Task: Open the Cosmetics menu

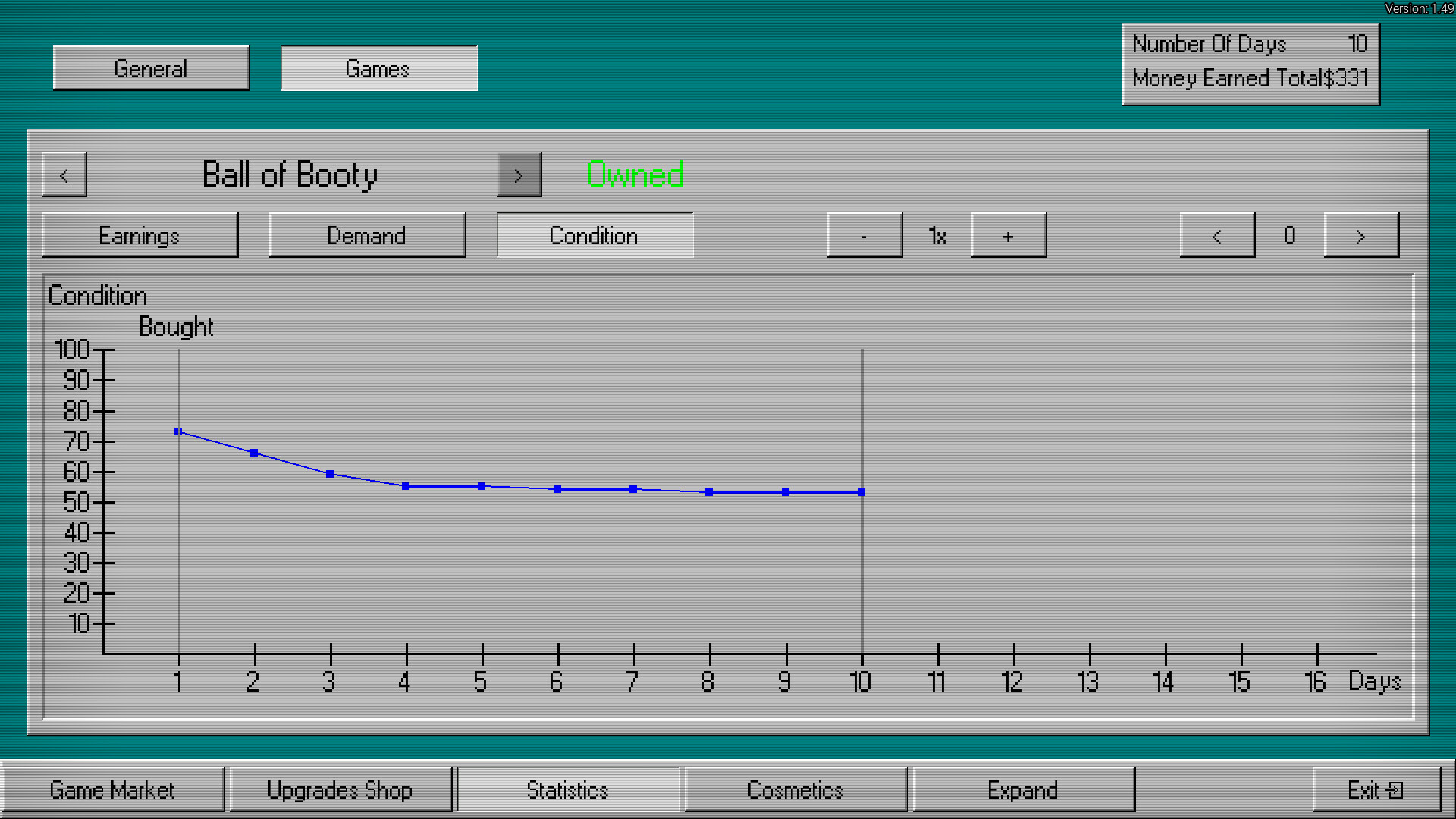Action: pos(795,789)
